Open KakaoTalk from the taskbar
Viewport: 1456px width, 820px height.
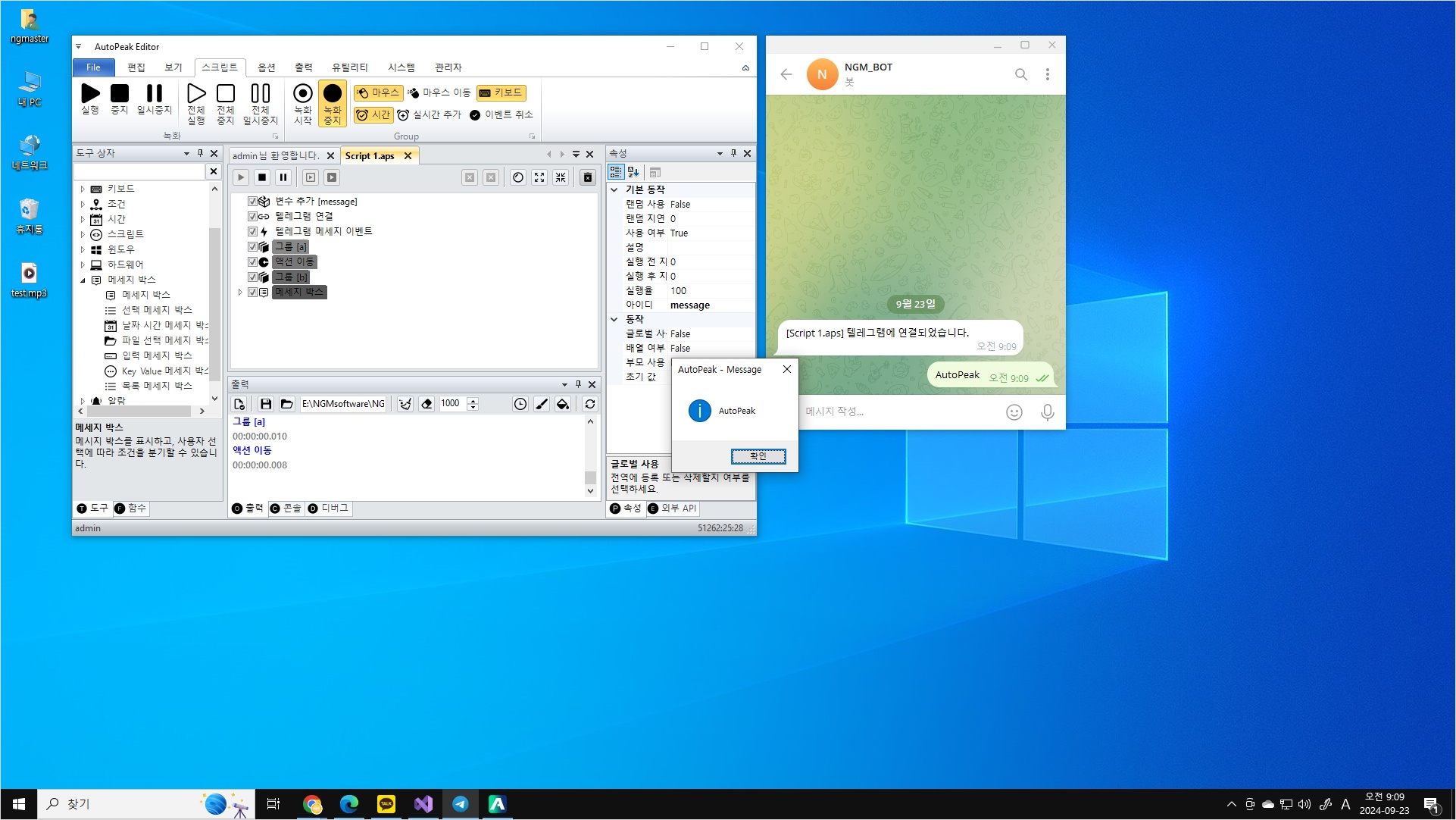point(386,804)
